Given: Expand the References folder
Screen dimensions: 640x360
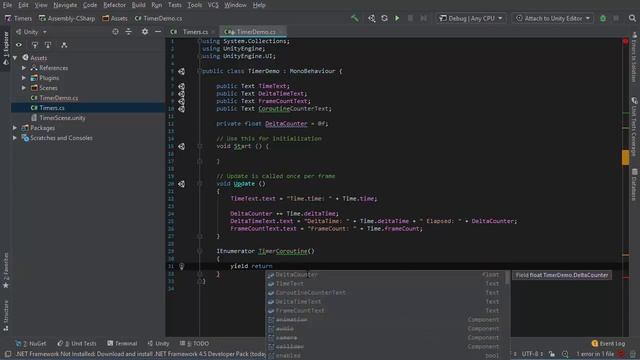Looking at the screenshot, I should 24,68.
